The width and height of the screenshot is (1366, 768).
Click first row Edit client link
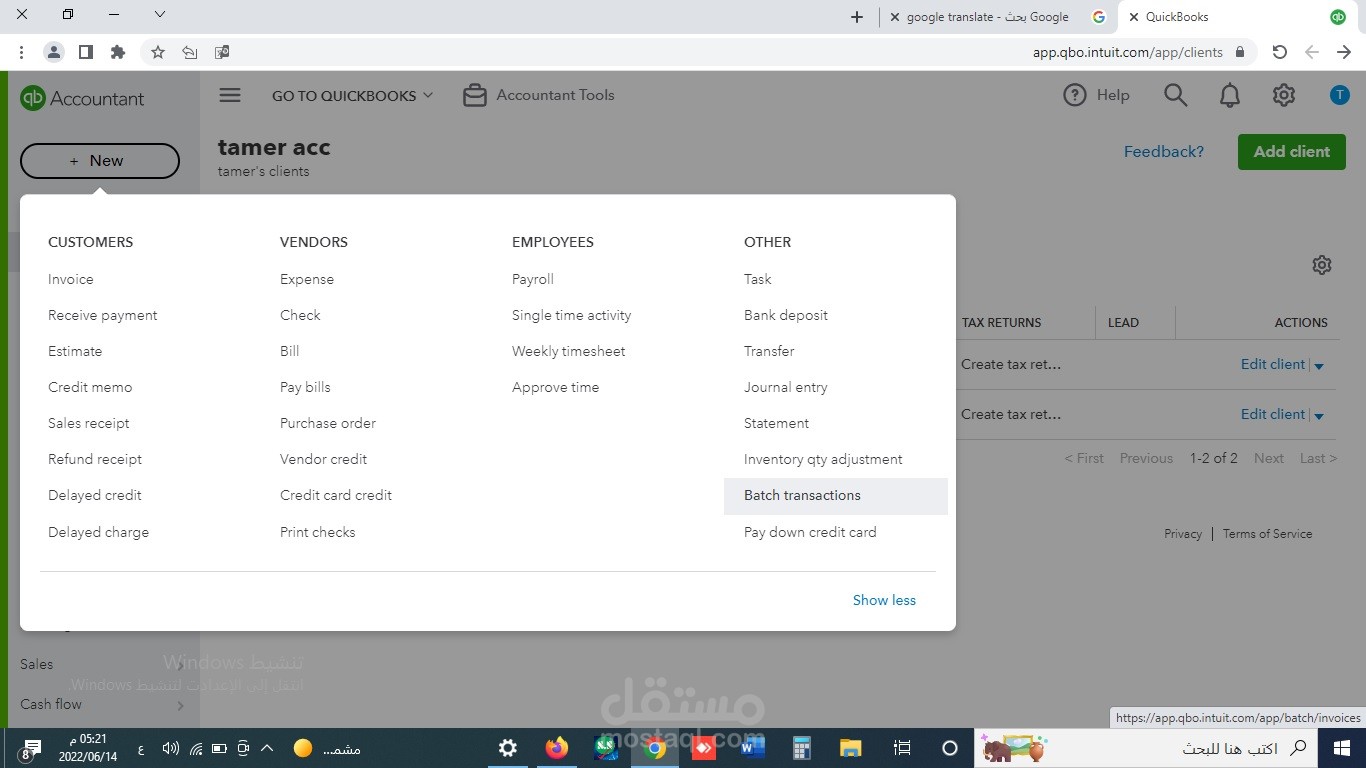coord(1273,364)
